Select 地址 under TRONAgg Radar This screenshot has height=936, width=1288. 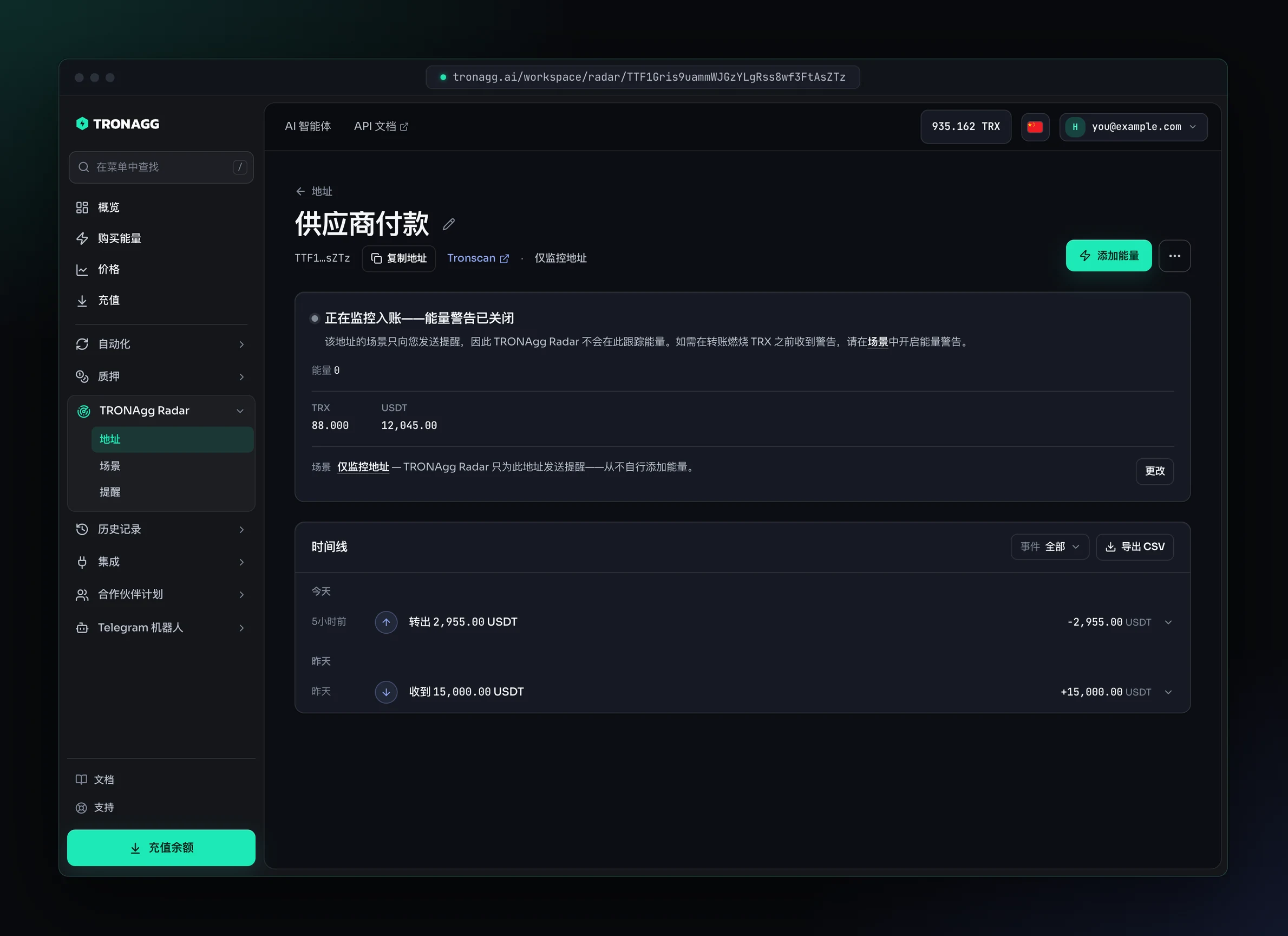pos(172,439)
